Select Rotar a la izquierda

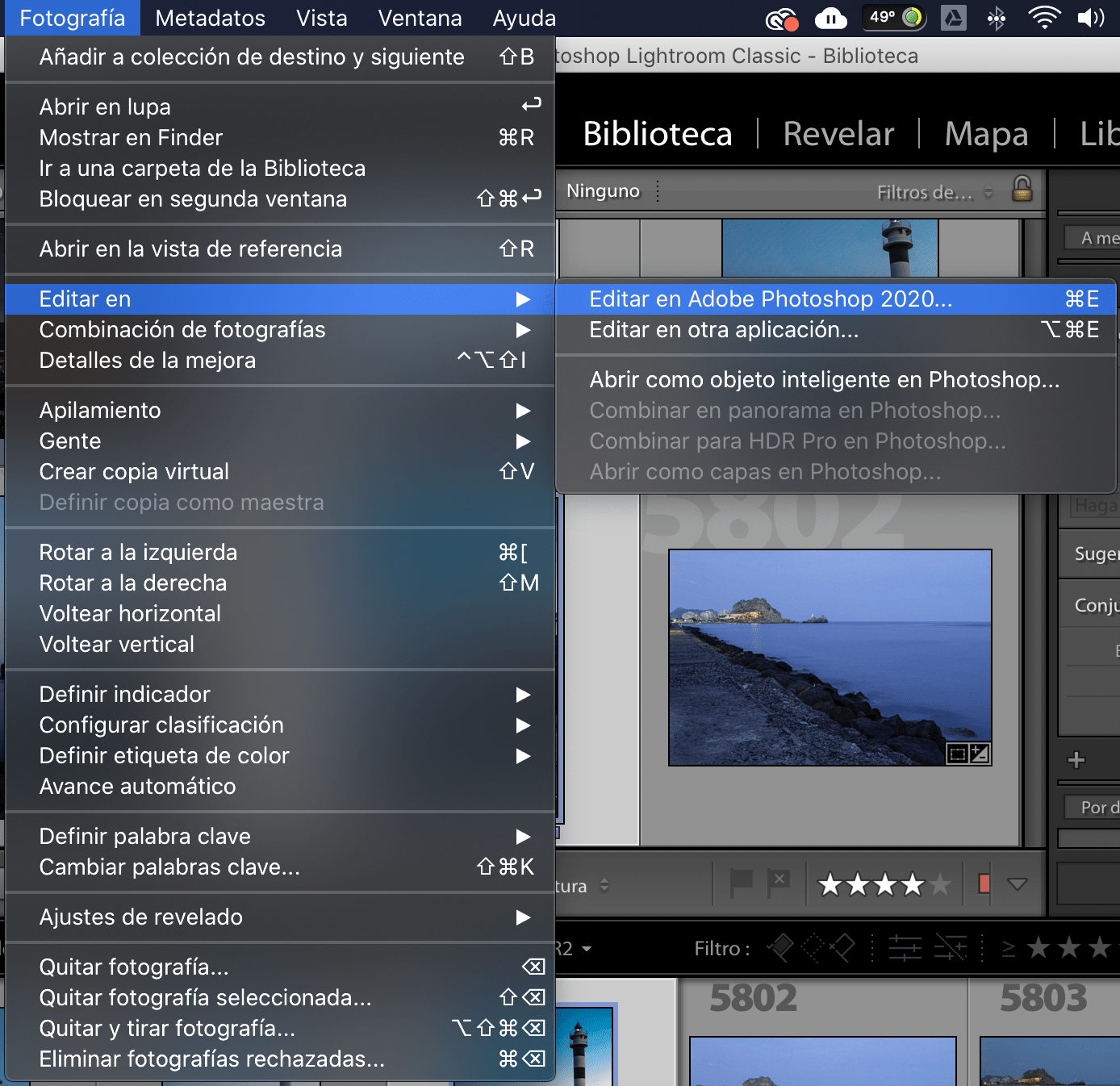click(280, 553)
